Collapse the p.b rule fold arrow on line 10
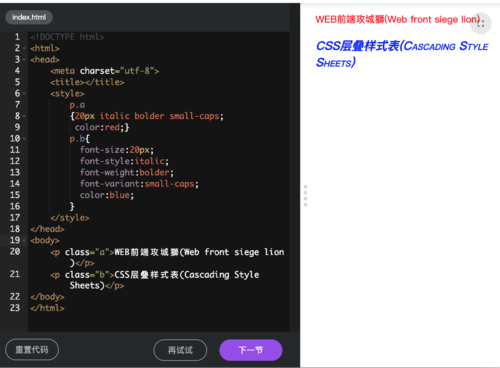This screenshot has width=500, height=368. pyautogui.click(x=24, y=139)
